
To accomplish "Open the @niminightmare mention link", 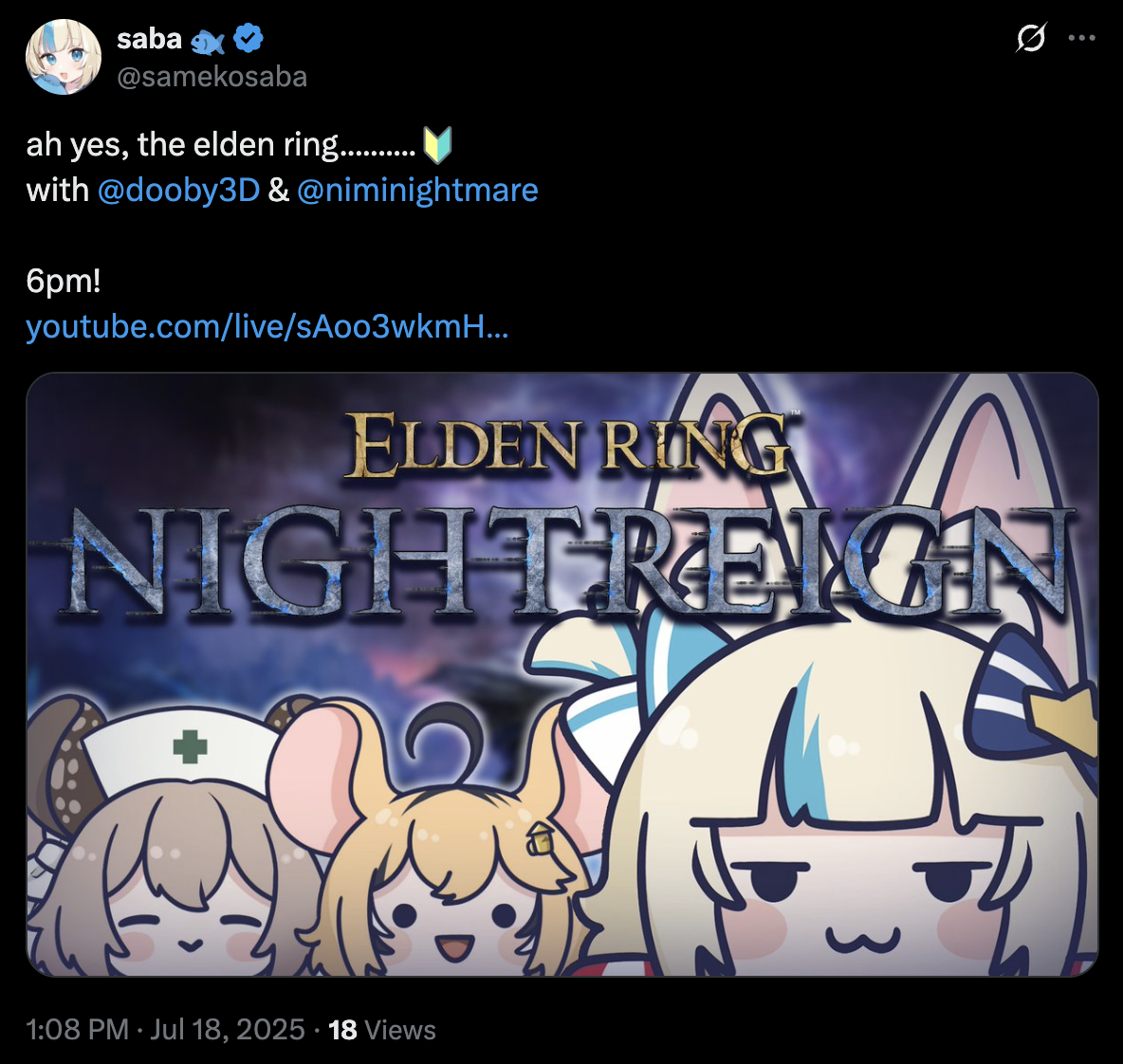I will [x=416, y=191].
